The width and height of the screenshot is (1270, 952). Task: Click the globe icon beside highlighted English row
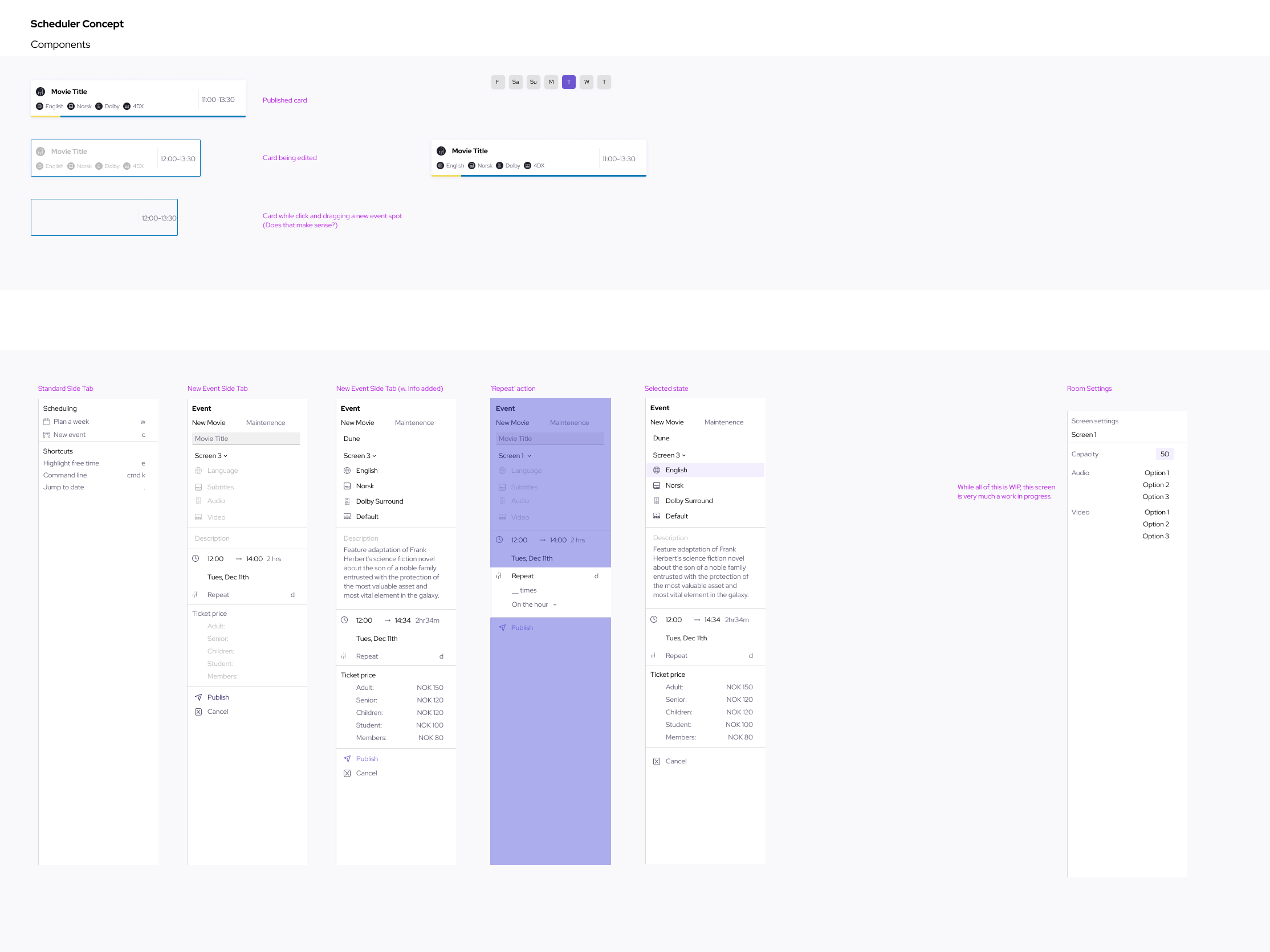point(656,470)
